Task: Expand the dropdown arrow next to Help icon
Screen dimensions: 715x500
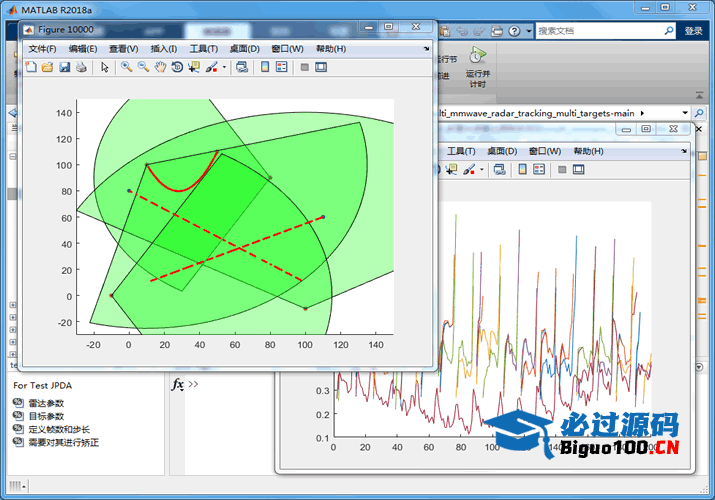Action: click(x=528, y=31)
